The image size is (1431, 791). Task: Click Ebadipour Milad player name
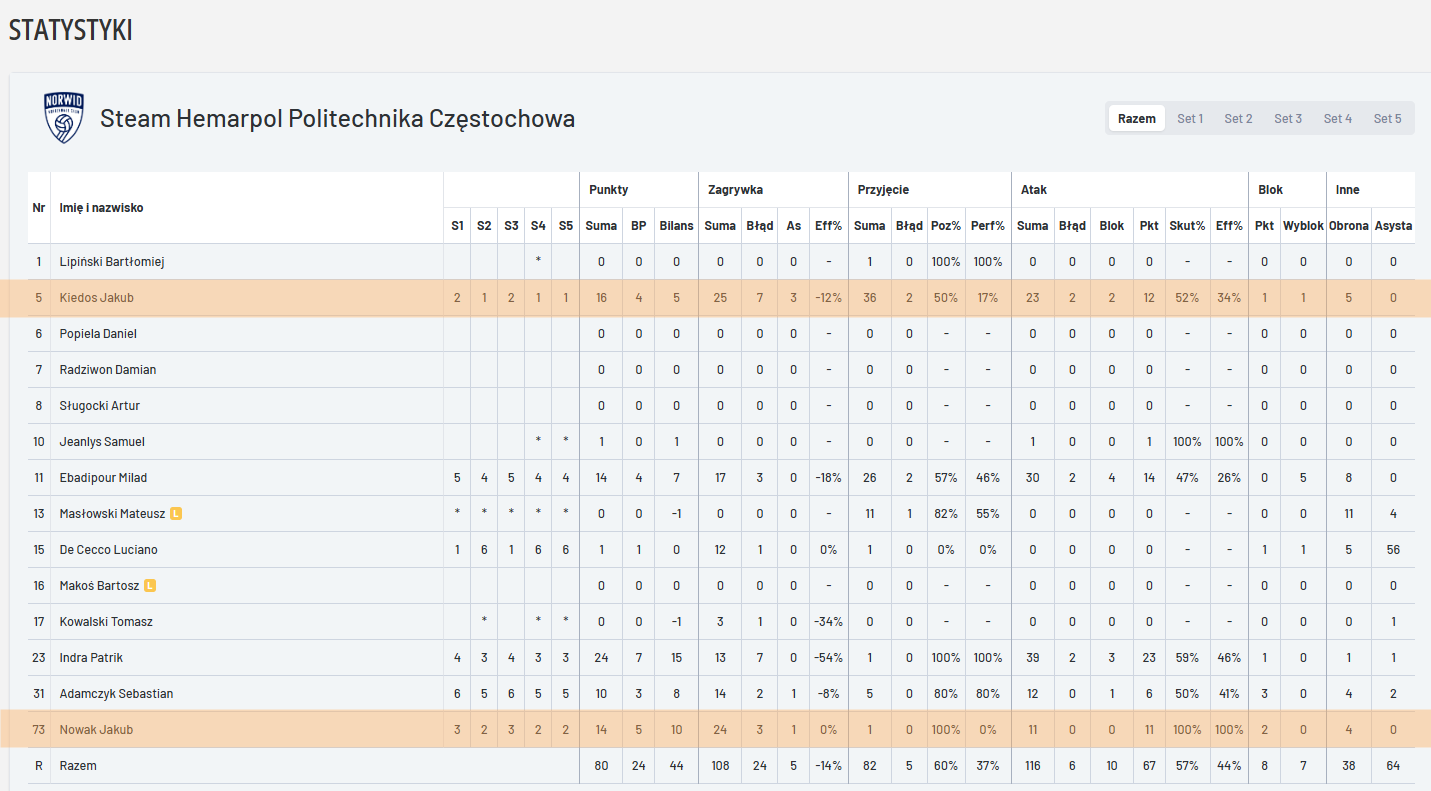(103, 478)
